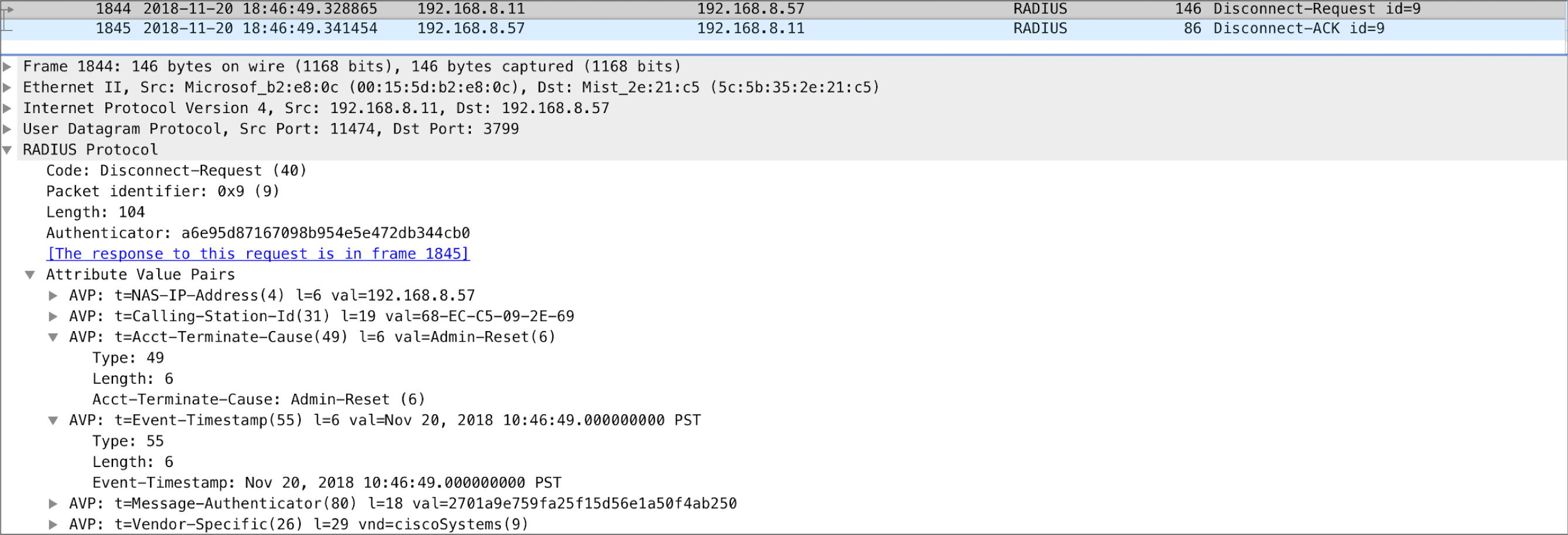Expand the Vendor-Specific ciscoSystems AVP
The width and height of the screenshot is (1568, 535).
[53, 524]
